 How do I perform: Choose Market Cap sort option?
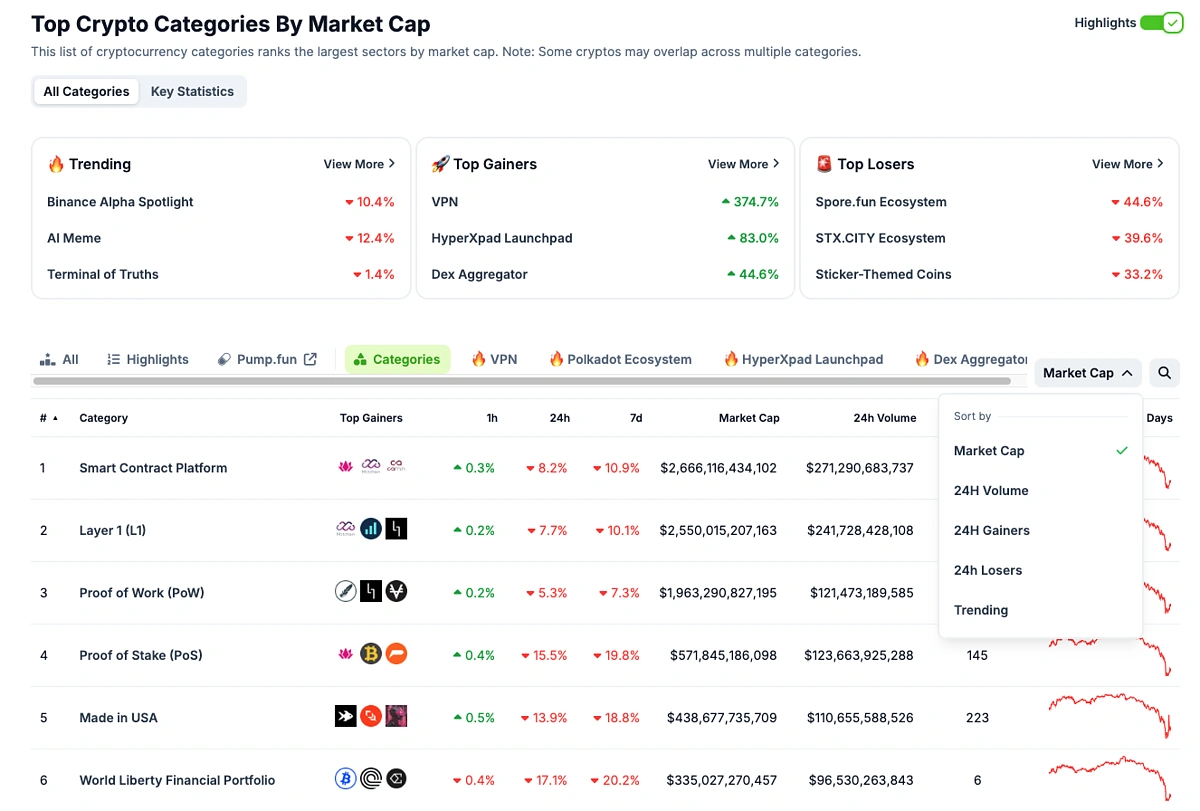tap(1040, 451)
